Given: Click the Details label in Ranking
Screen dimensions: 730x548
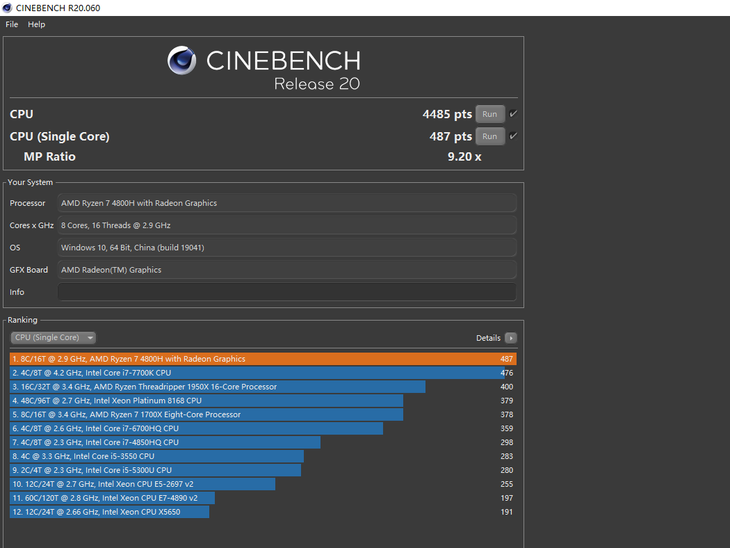Looking at the screenshot, I should click(x=488, y=338).
